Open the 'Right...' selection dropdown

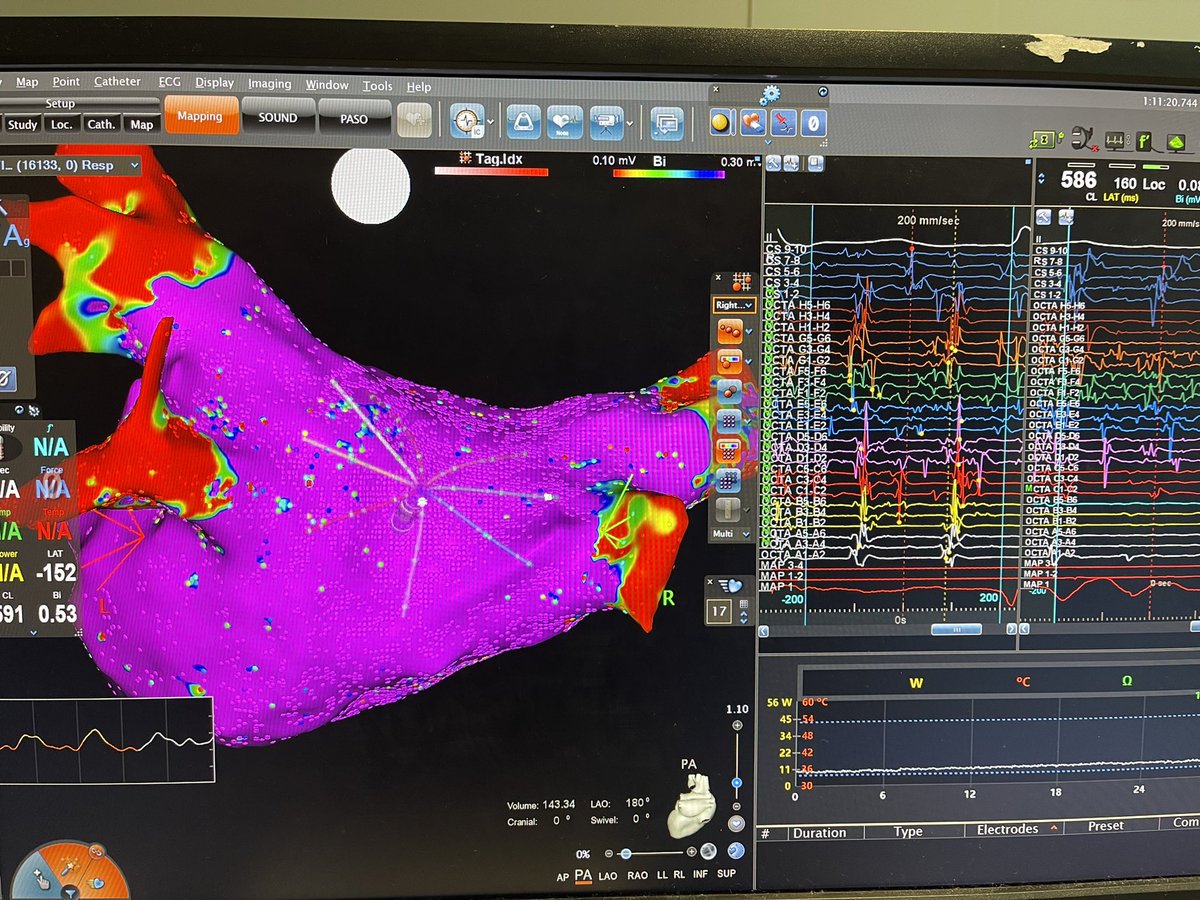(734, 305)
